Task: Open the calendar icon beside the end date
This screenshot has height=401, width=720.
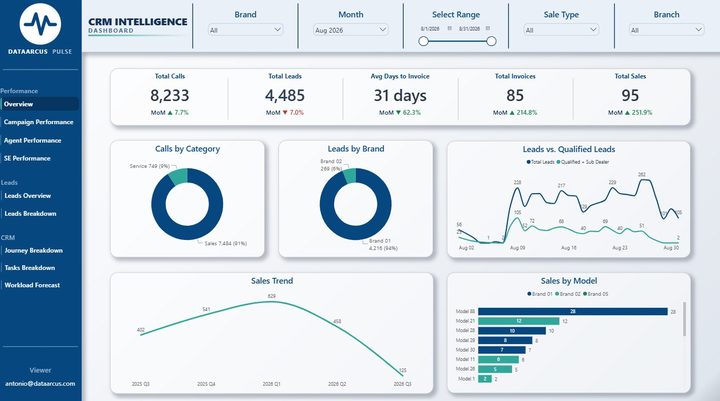Action: (488, 28)
